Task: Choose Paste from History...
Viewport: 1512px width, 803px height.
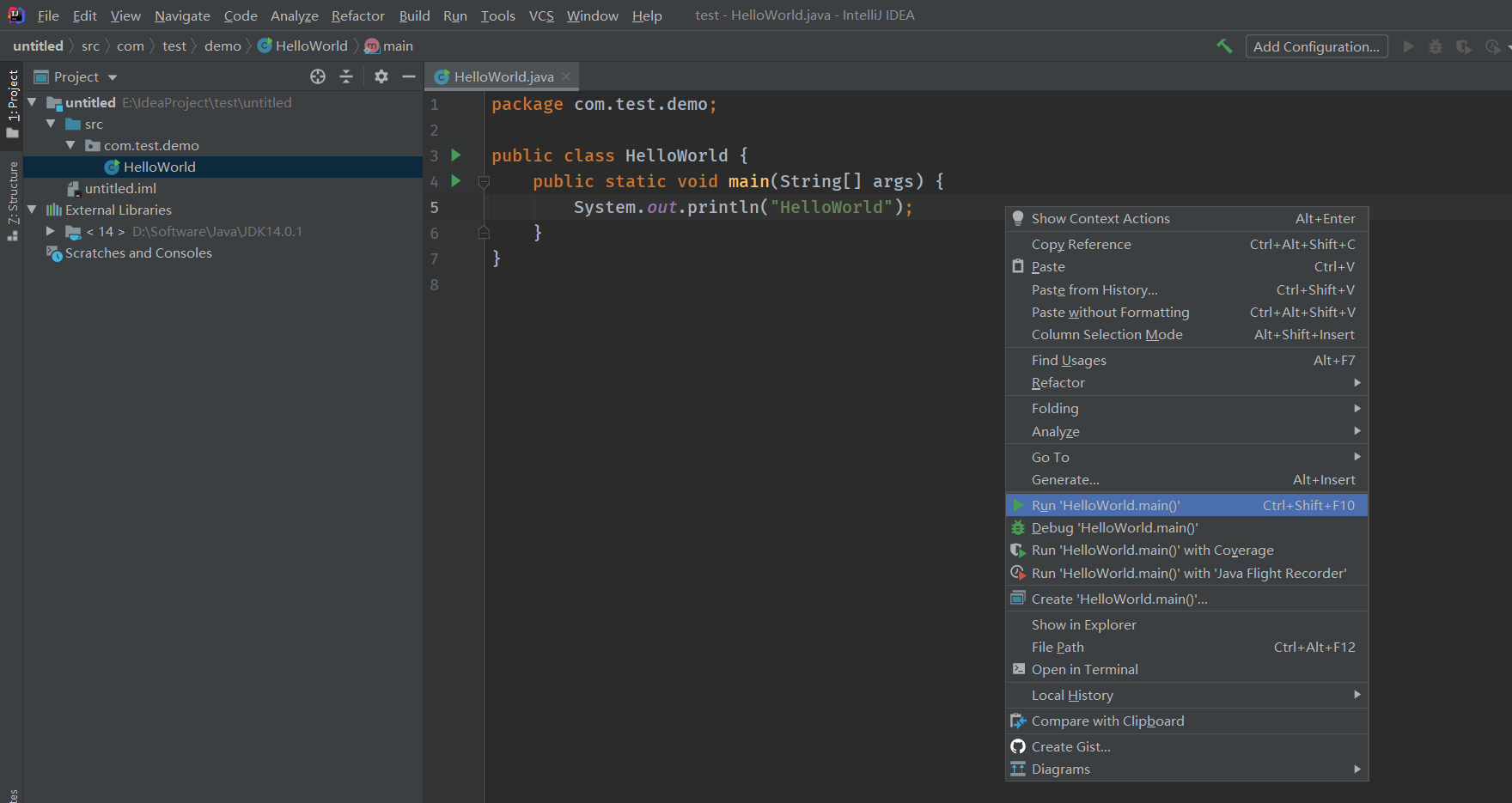Action: coord(1186,290)
